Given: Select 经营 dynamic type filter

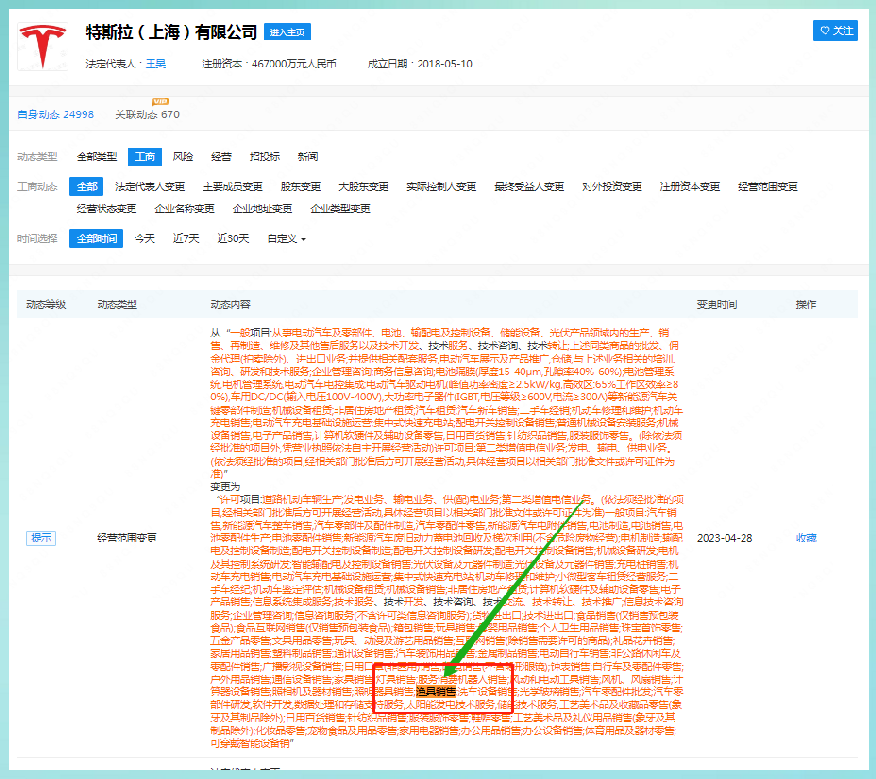Looking at the screenshot, I should 221,156.
